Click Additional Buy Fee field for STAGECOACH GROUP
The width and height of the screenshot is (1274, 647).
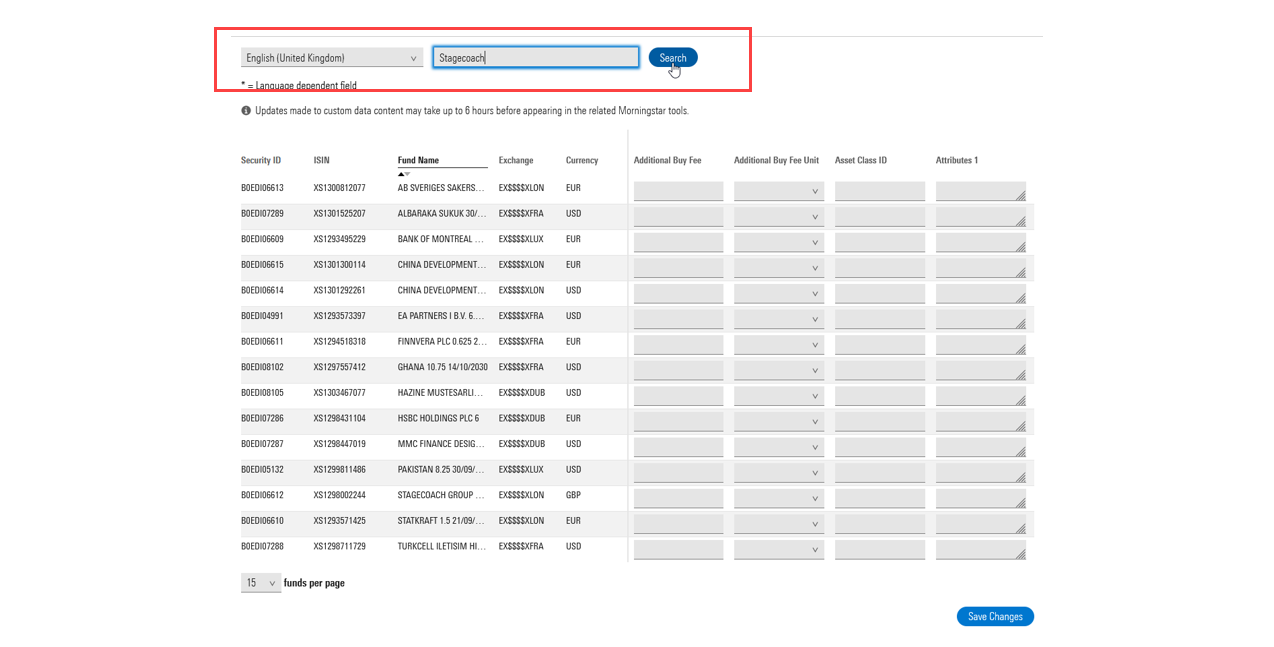coord(678,498)
